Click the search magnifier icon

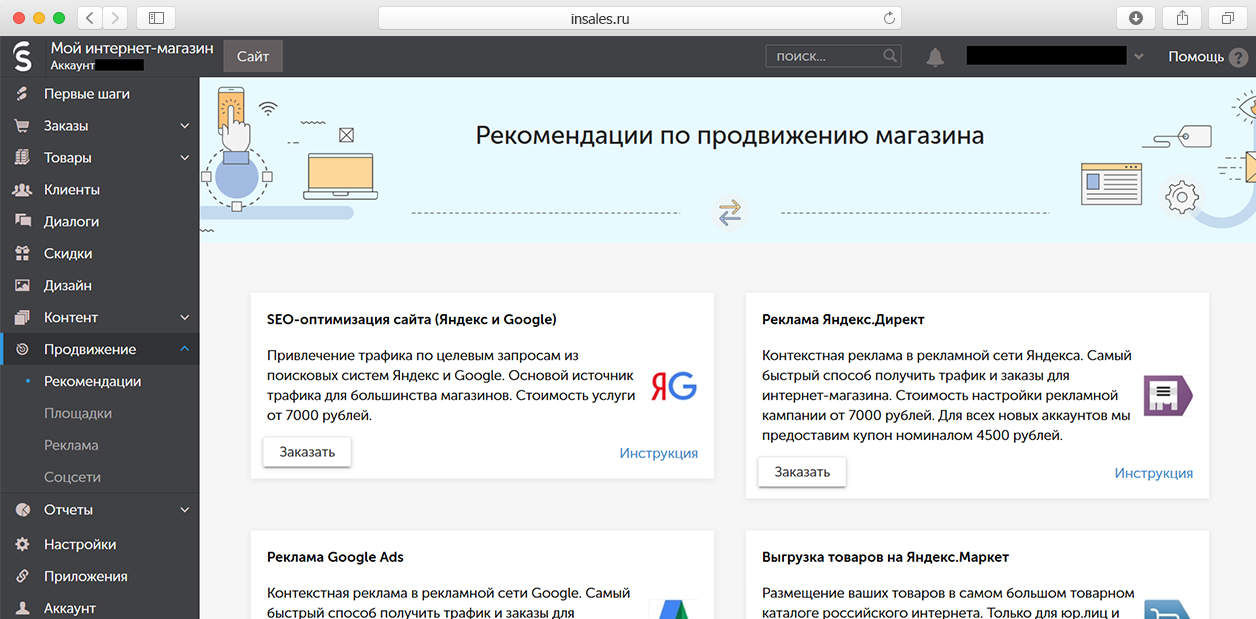click(890, 56)
